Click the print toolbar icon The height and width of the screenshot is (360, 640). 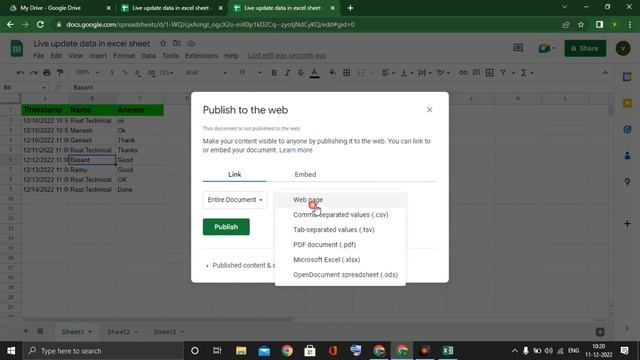[47, 73]
